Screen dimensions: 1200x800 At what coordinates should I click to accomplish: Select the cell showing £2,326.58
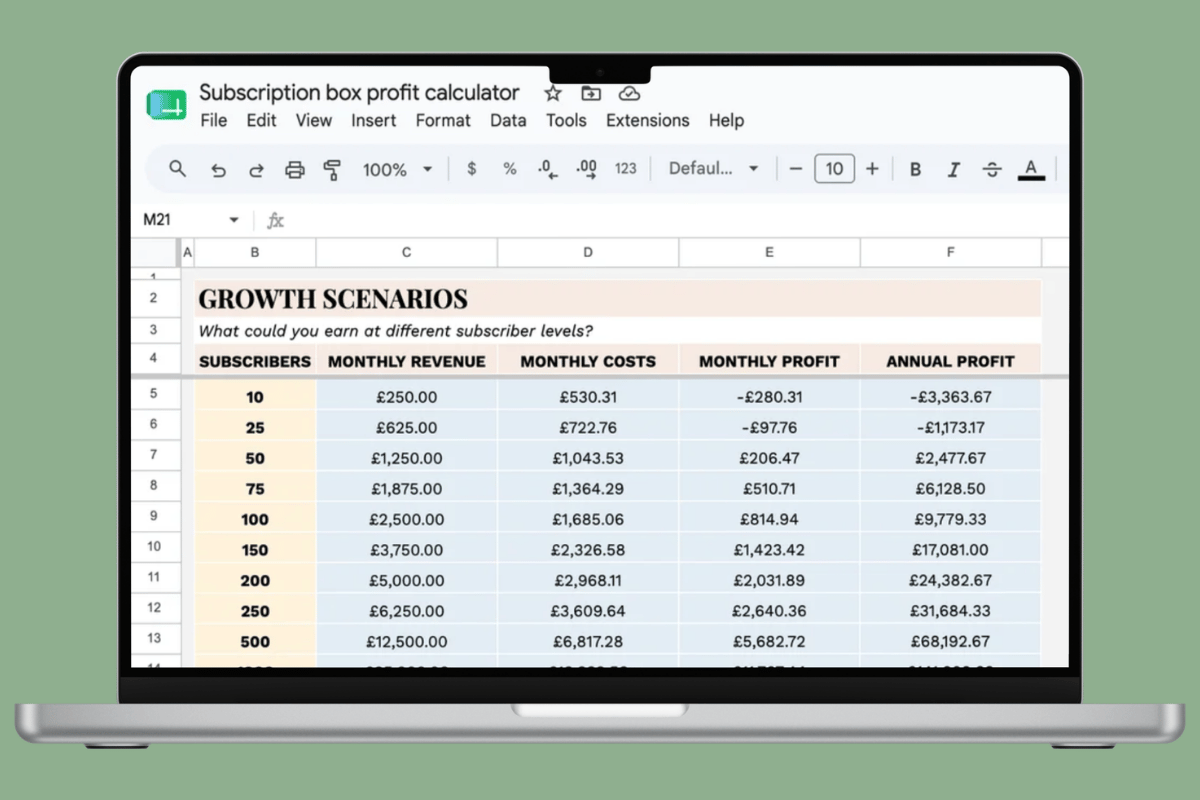tap(587, 550)
